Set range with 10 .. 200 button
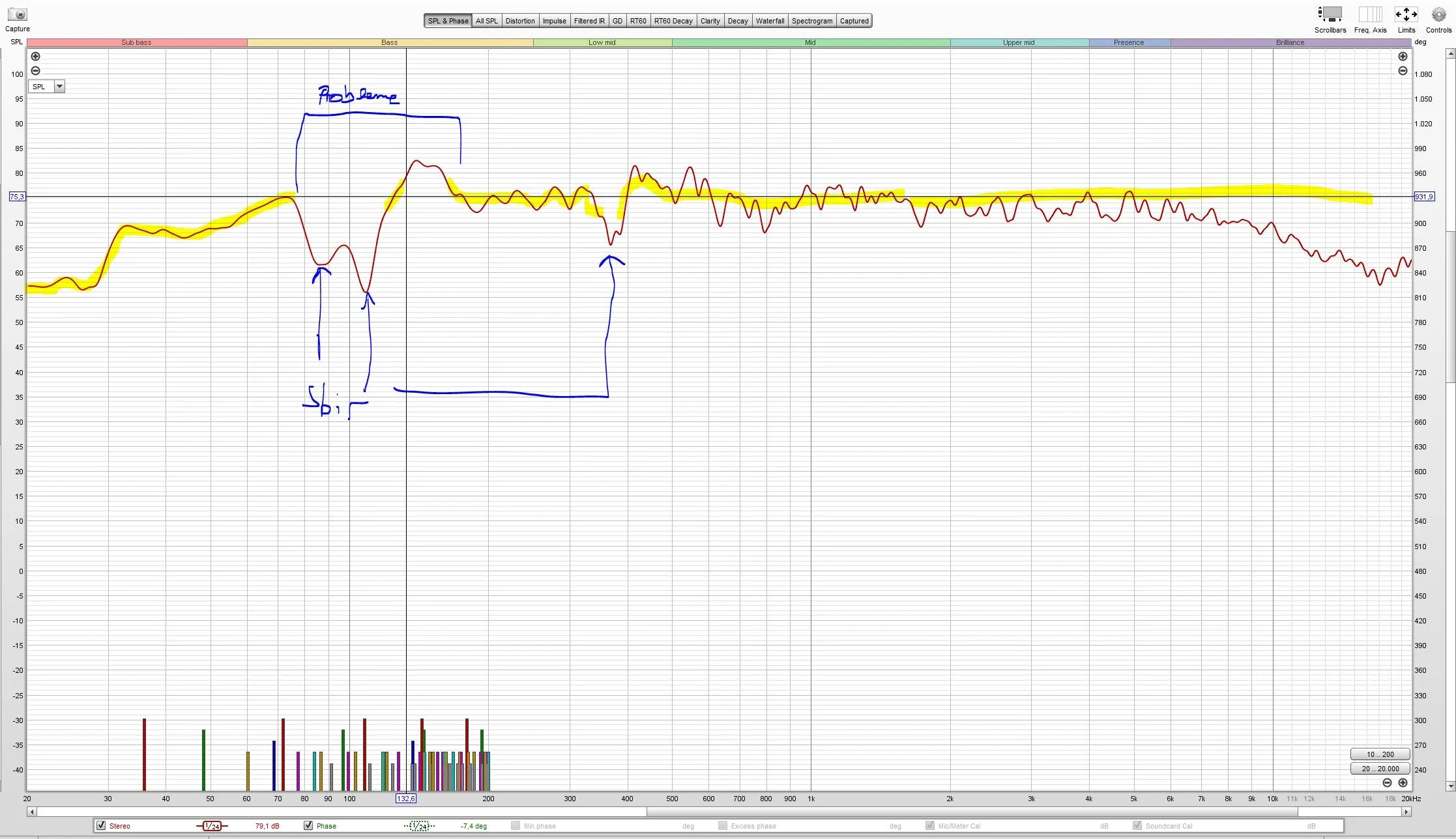 1380,754
